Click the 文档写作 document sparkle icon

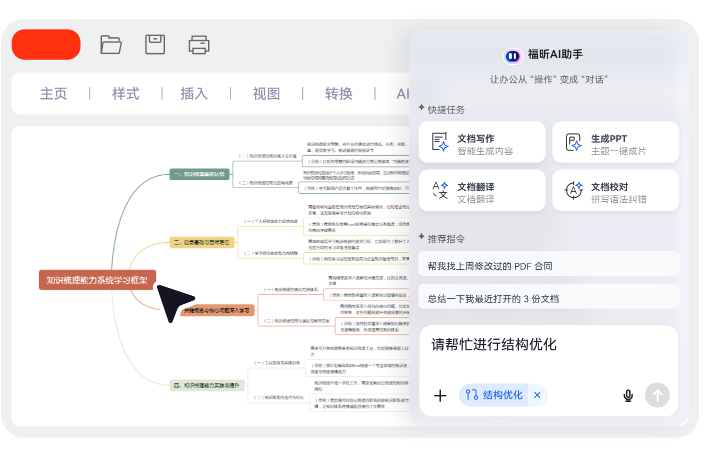pyautogui.click(x=440, y=142)
